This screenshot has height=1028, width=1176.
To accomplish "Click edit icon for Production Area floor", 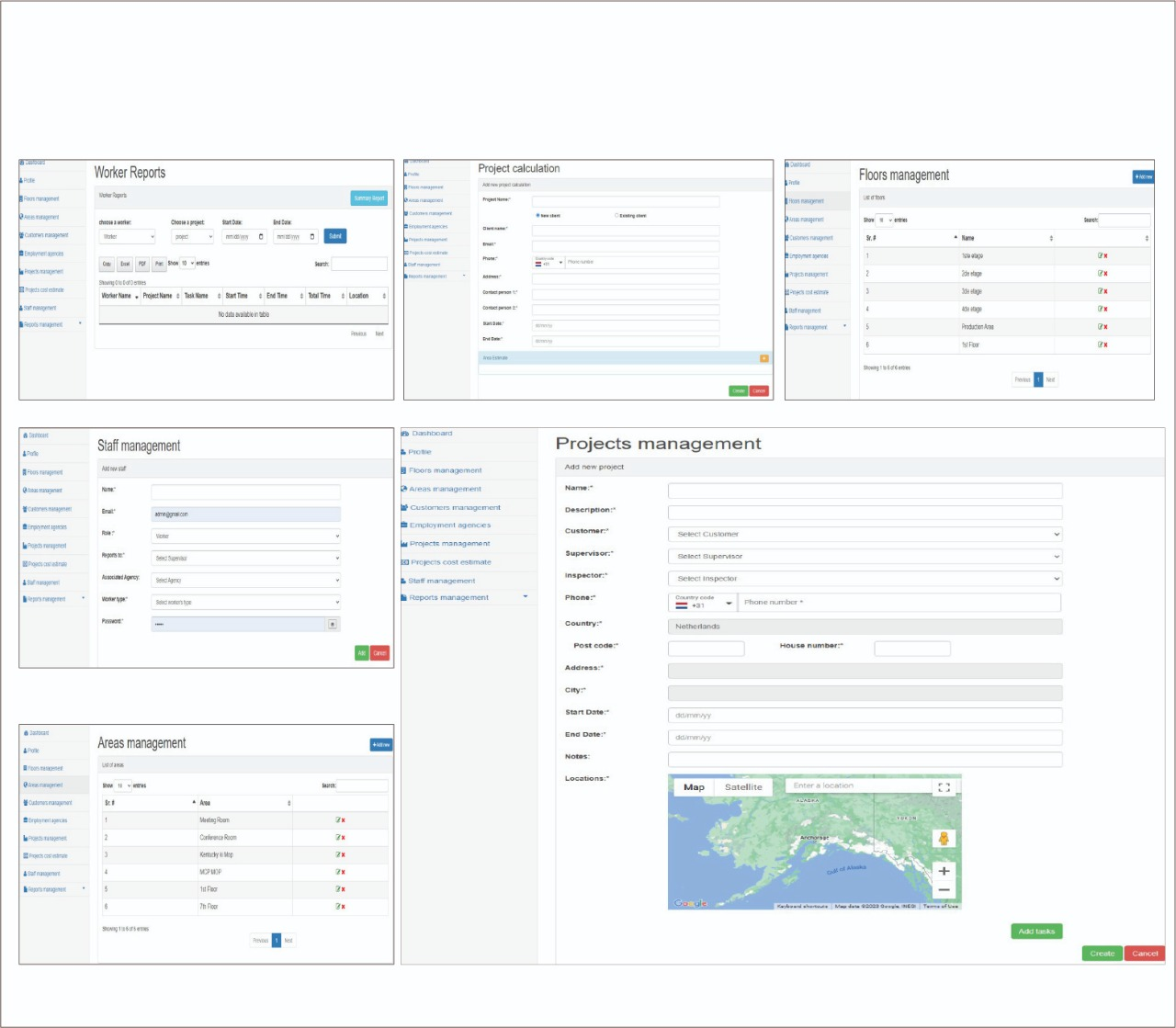I will click(1100, 327).
